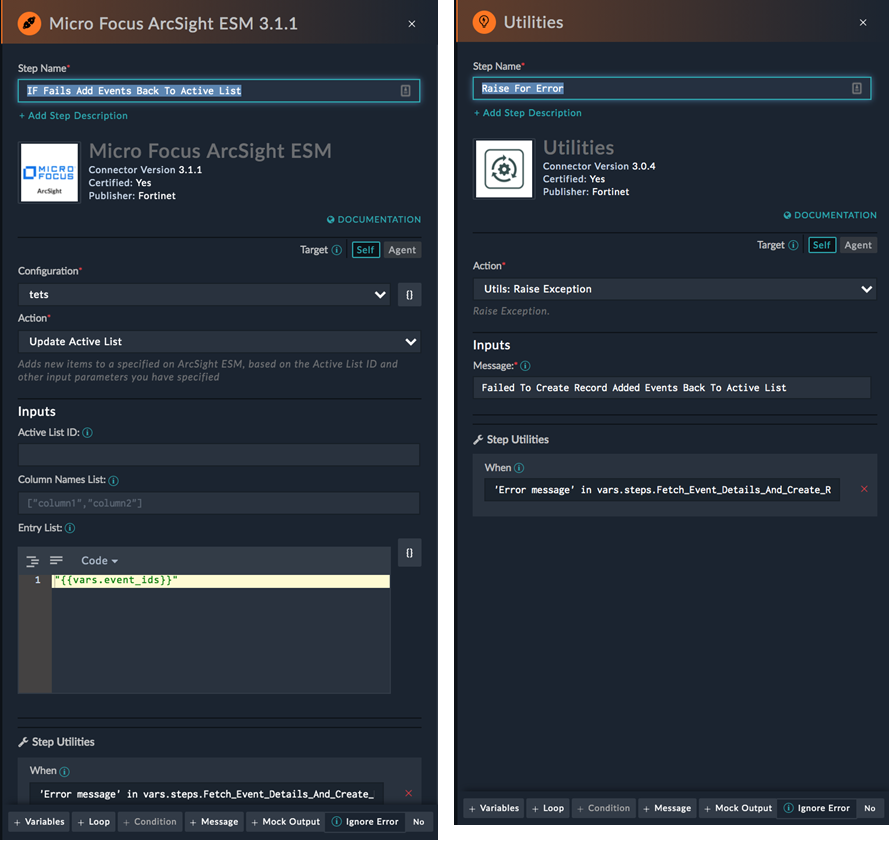Select Self target in Utilities panel

(x=821, y=245)
